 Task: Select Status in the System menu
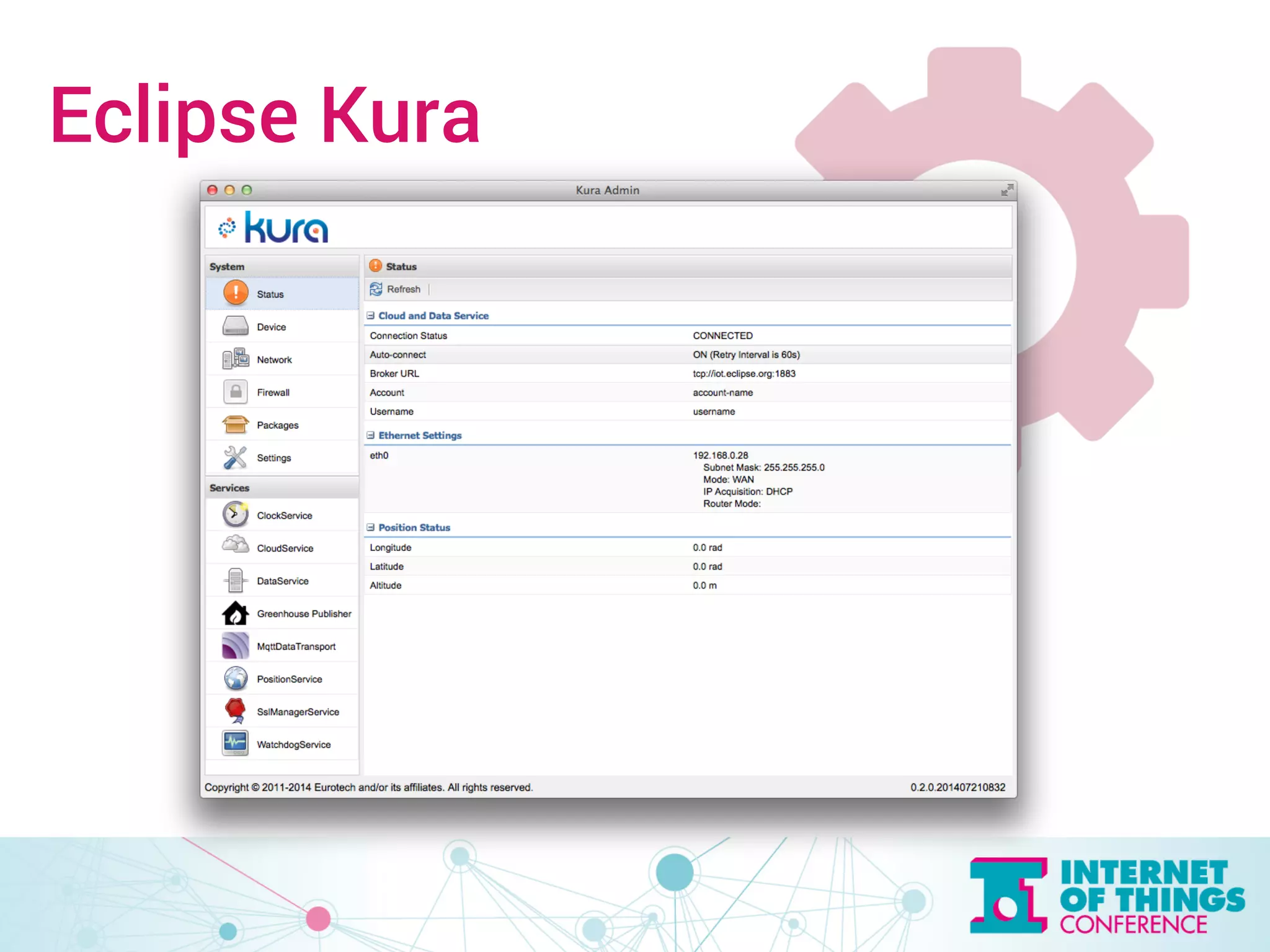pyautogui.click(x=270, y=294)
